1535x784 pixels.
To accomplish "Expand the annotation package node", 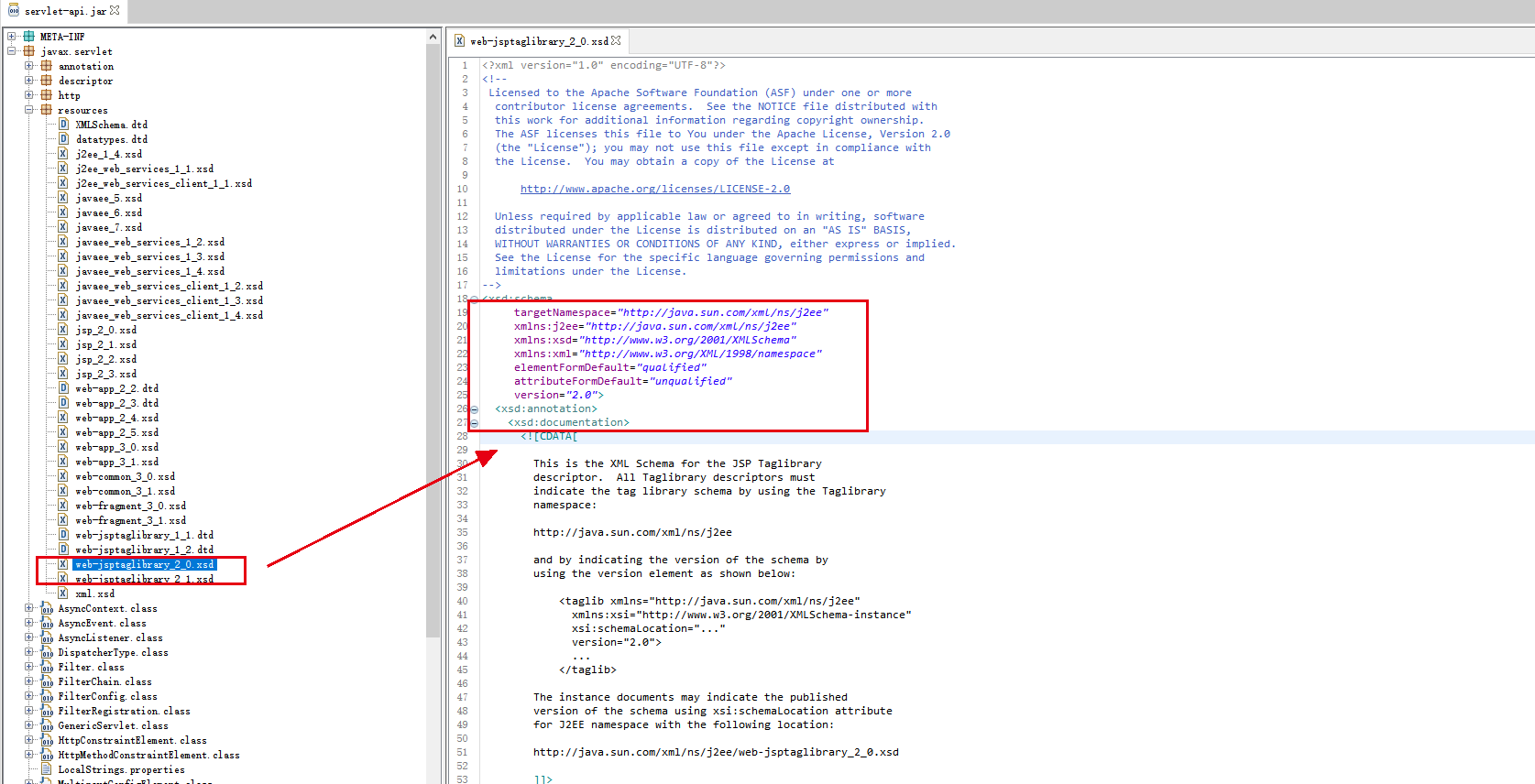I will click(x=29, y=66).
